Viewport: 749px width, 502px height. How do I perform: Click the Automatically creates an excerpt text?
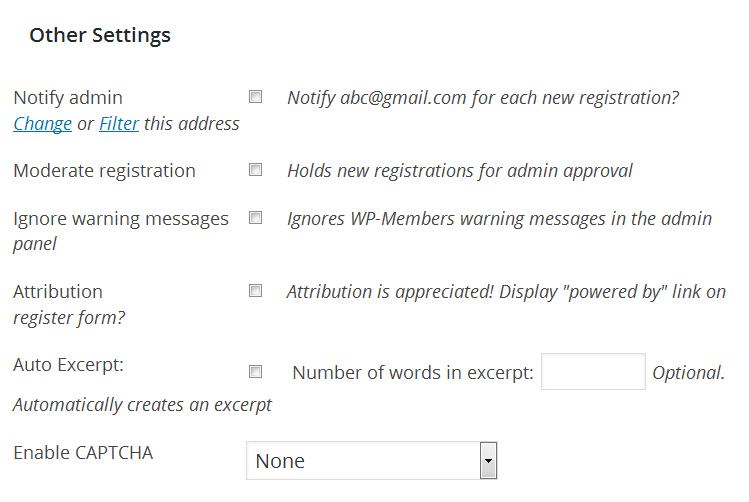pos(142,405)
